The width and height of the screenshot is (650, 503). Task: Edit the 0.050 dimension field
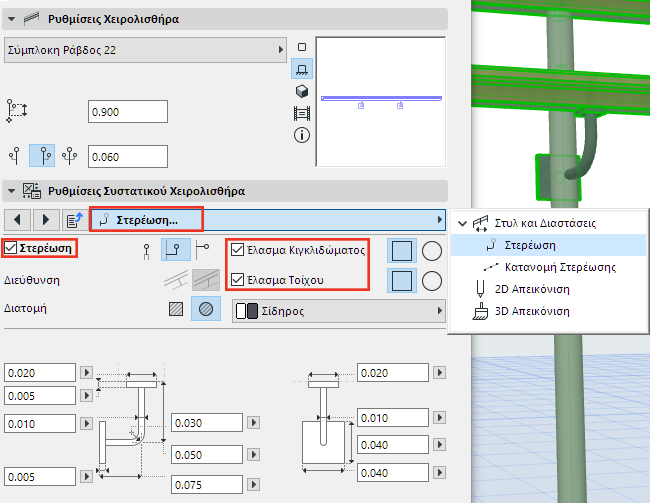click(x=207, y=454)
